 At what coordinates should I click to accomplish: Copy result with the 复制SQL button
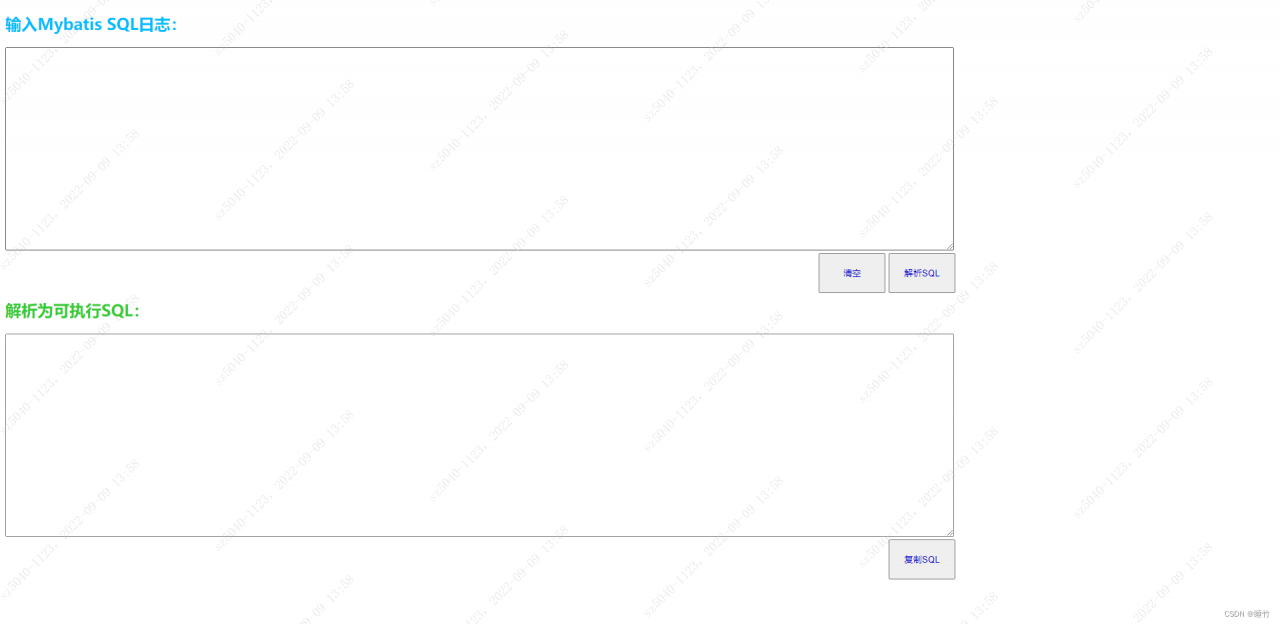click(x=921, y=560)
